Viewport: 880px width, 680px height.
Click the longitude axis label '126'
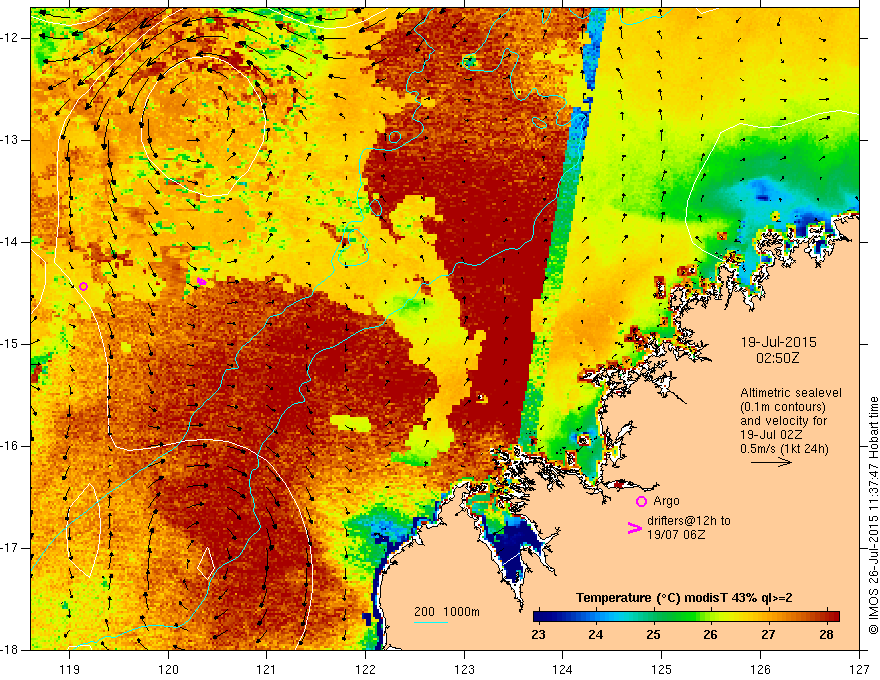coord(760,669)
